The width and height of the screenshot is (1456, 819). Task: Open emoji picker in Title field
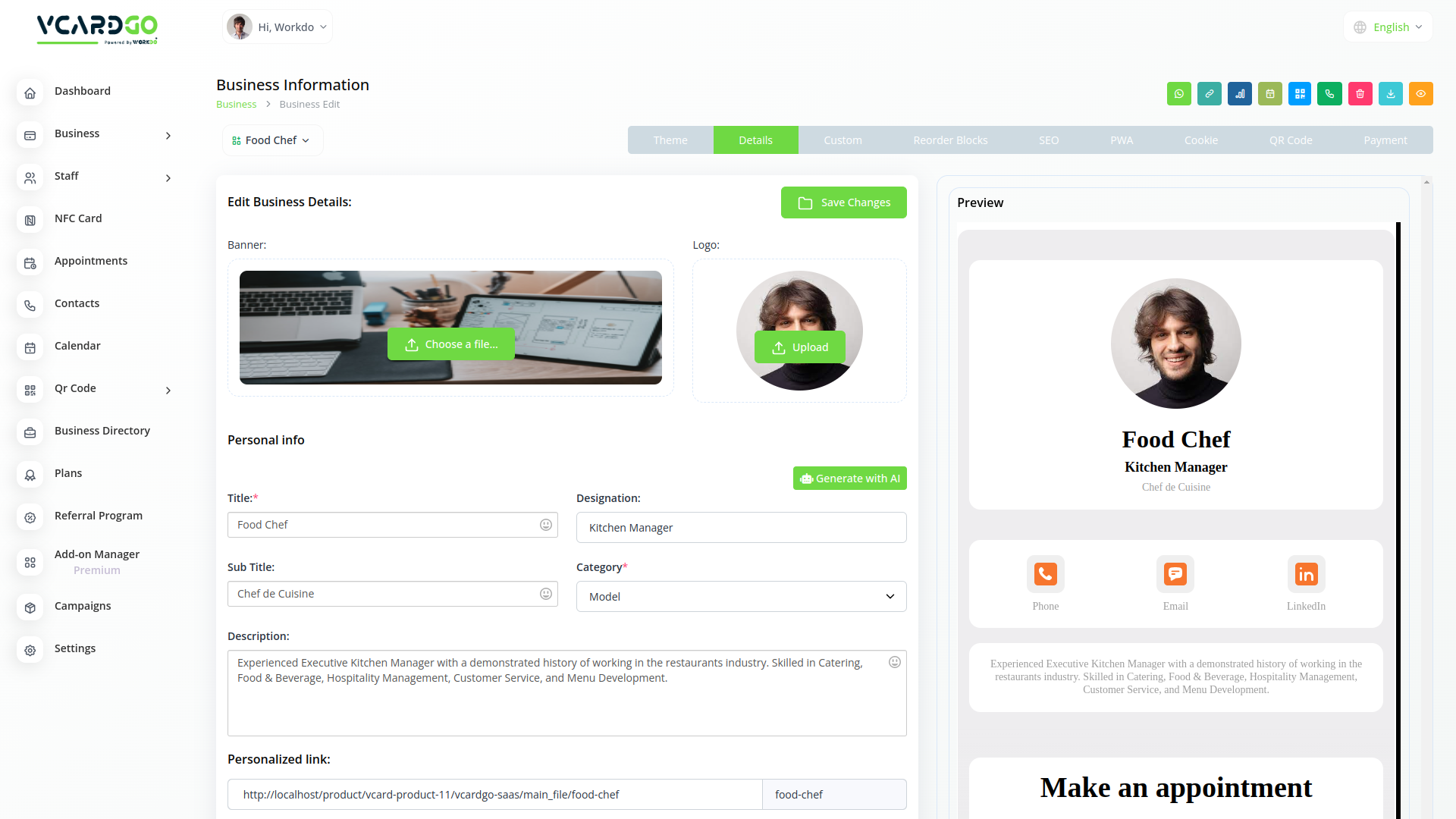point(546,525)
